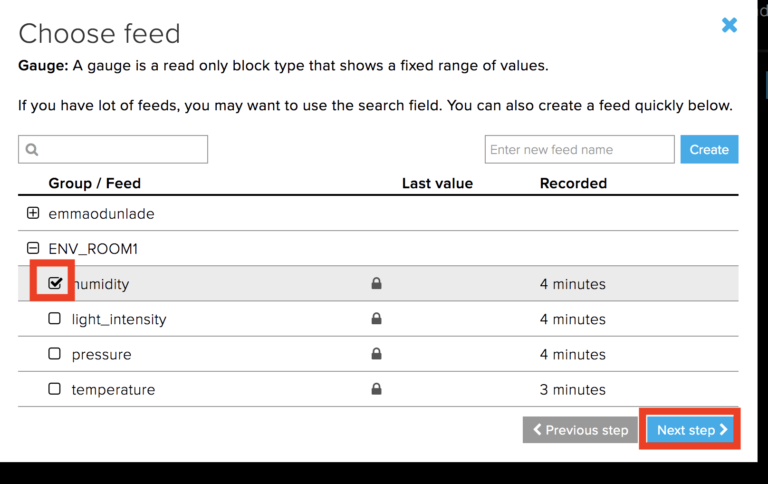
Task: Click lock icon on pressure row
Action: tap(376, 354)
